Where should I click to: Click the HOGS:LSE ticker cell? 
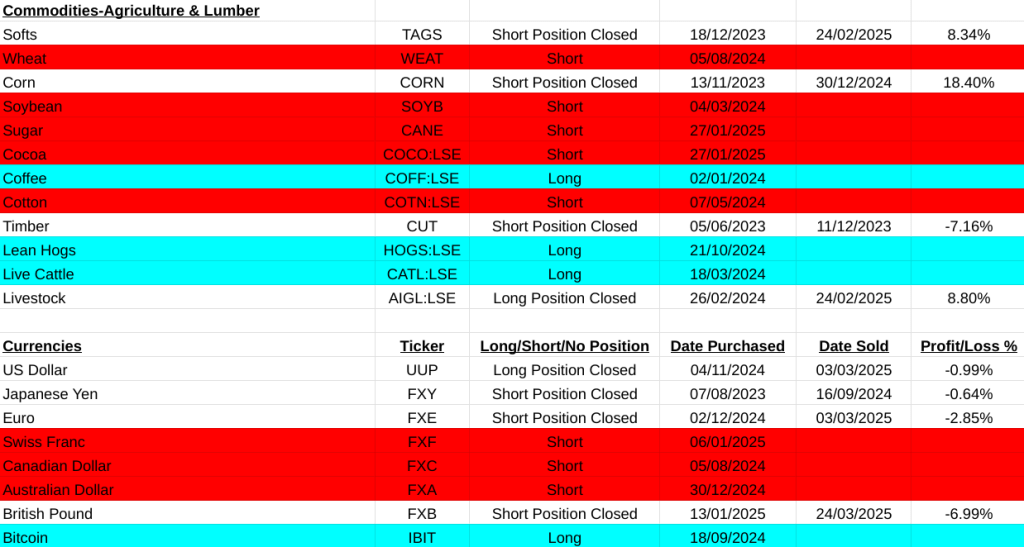[421, 250]
